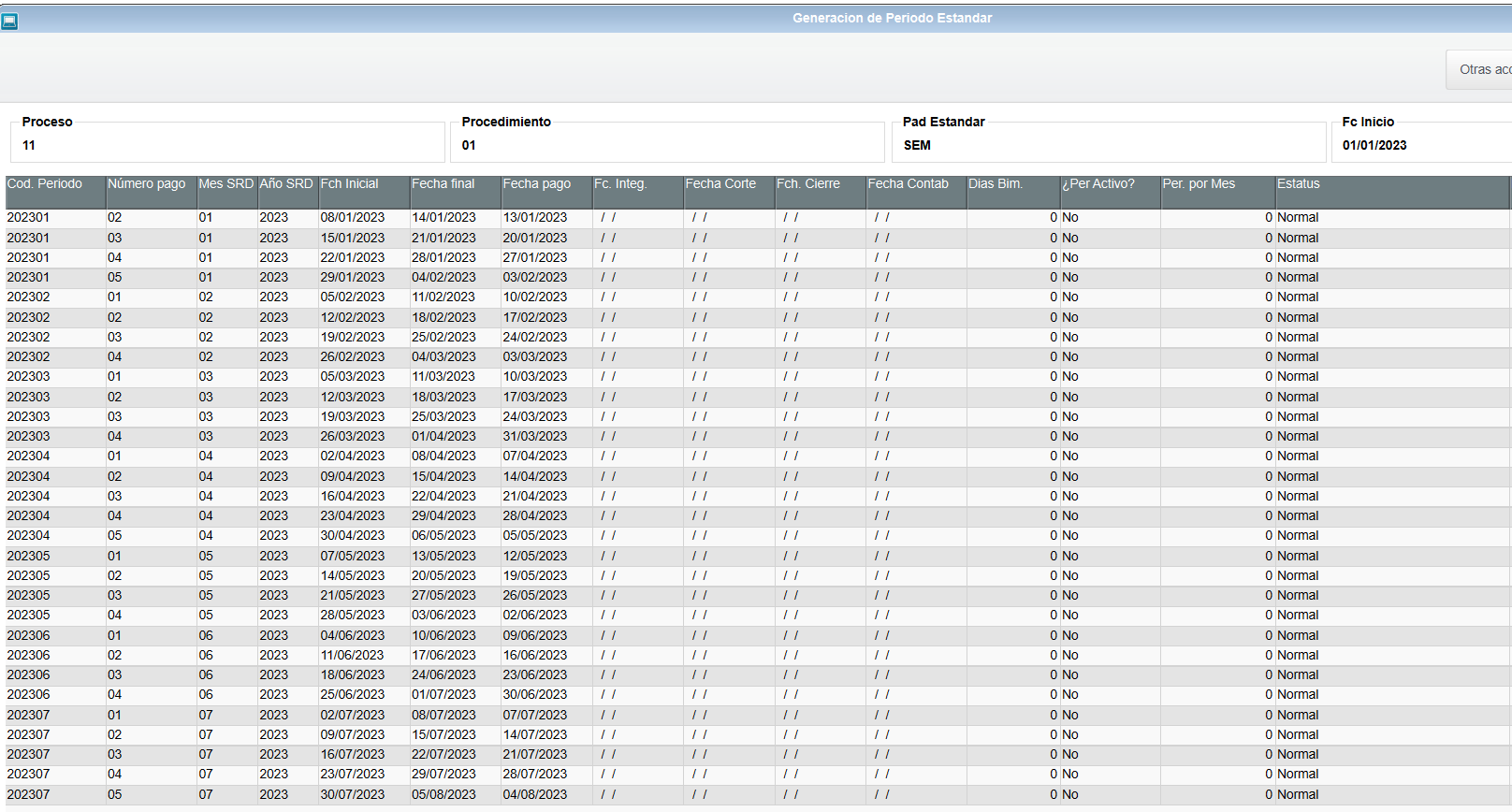Click the Año SRD column header
The width and height of the screenshot is (1512, 812).
coord(287,192)
